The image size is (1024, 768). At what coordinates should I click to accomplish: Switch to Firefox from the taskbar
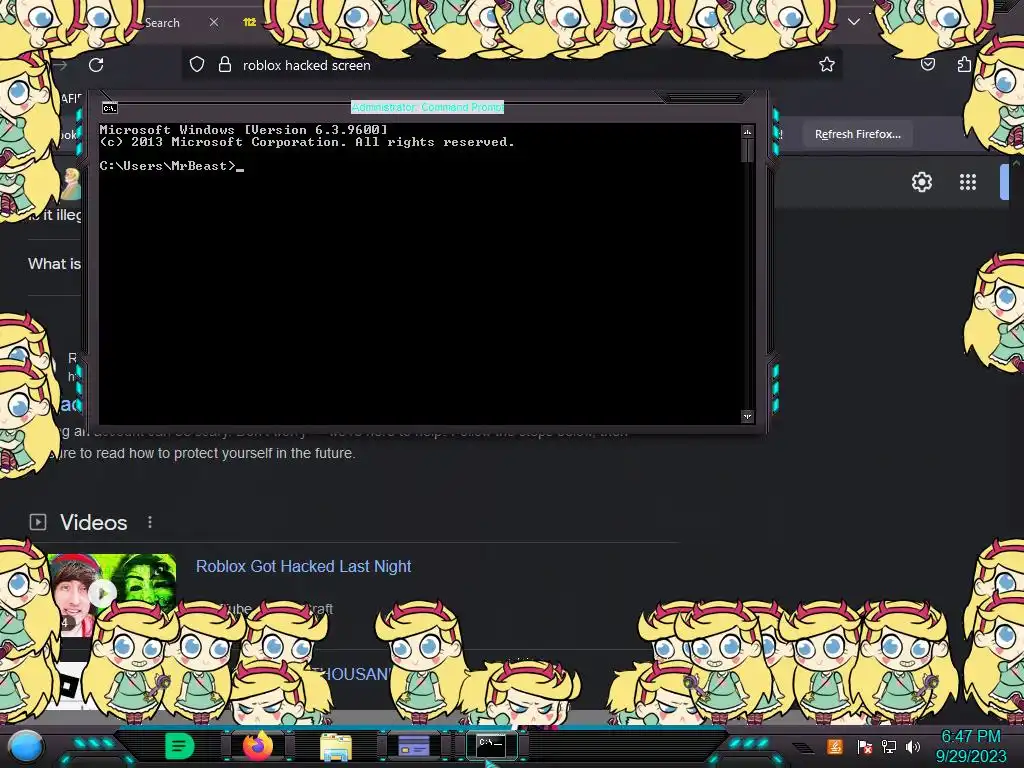coord(257,745)
